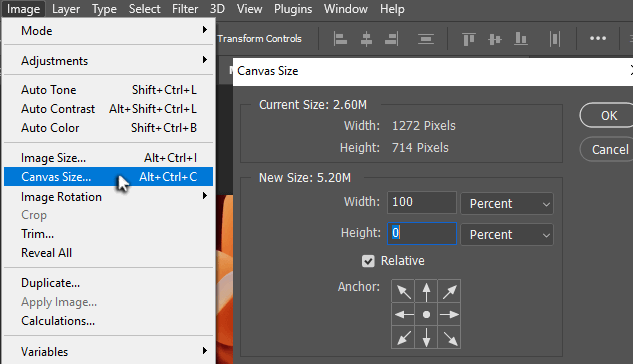Set anchor to bottom-right arrow
Viewport: 633px width, 364px height.
coord(449,337)
